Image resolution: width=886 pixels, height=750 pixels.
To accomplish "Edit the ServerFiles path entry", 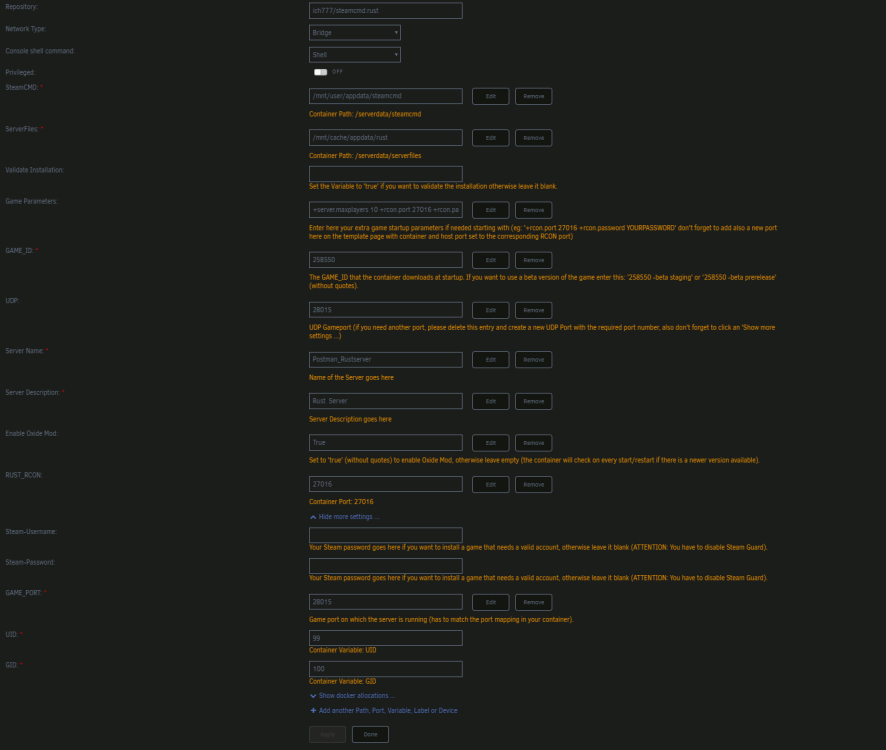I will (x=490, y=138).
